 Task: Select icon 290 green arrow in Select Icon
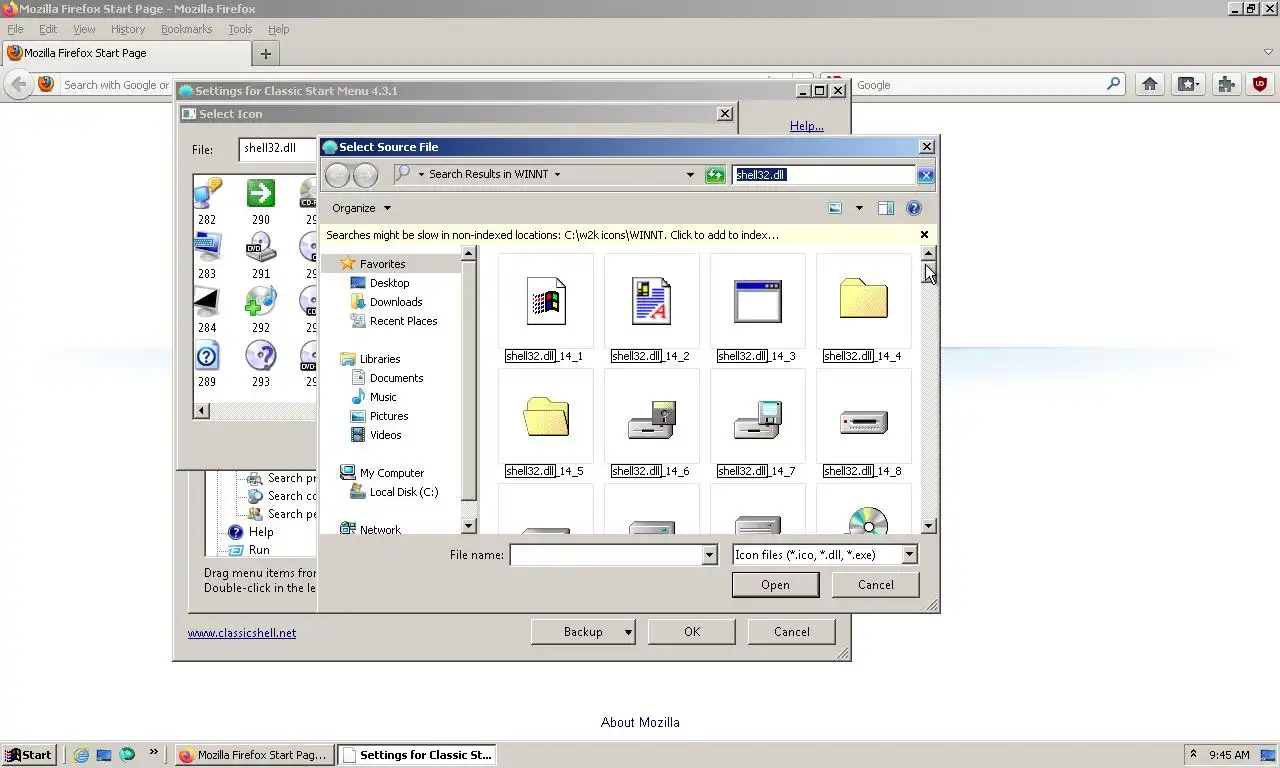(261, 201)
